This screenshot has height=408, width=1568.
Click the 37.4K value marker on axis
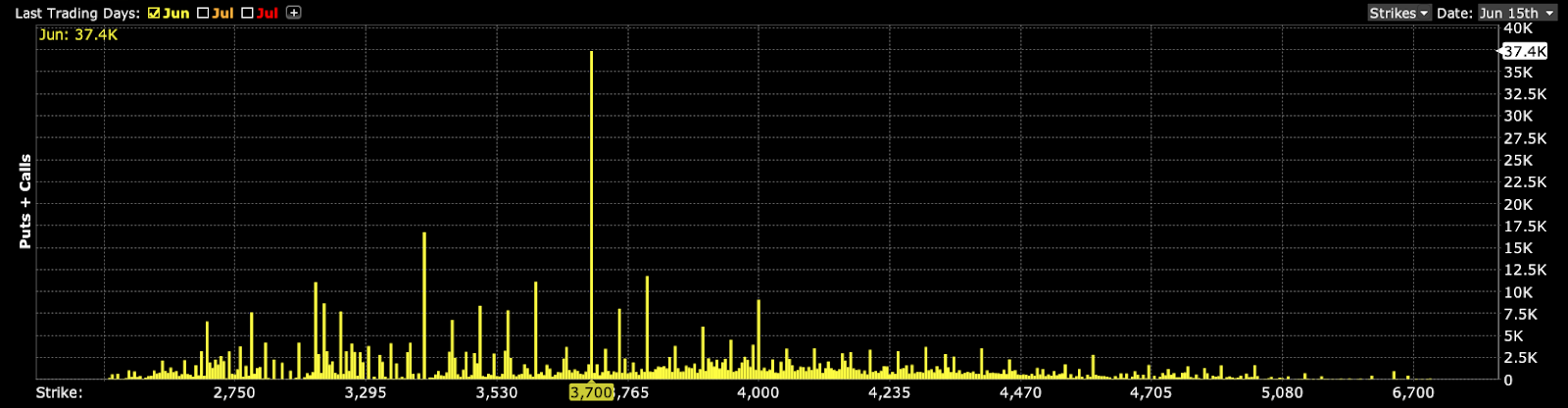point(1525,51)
